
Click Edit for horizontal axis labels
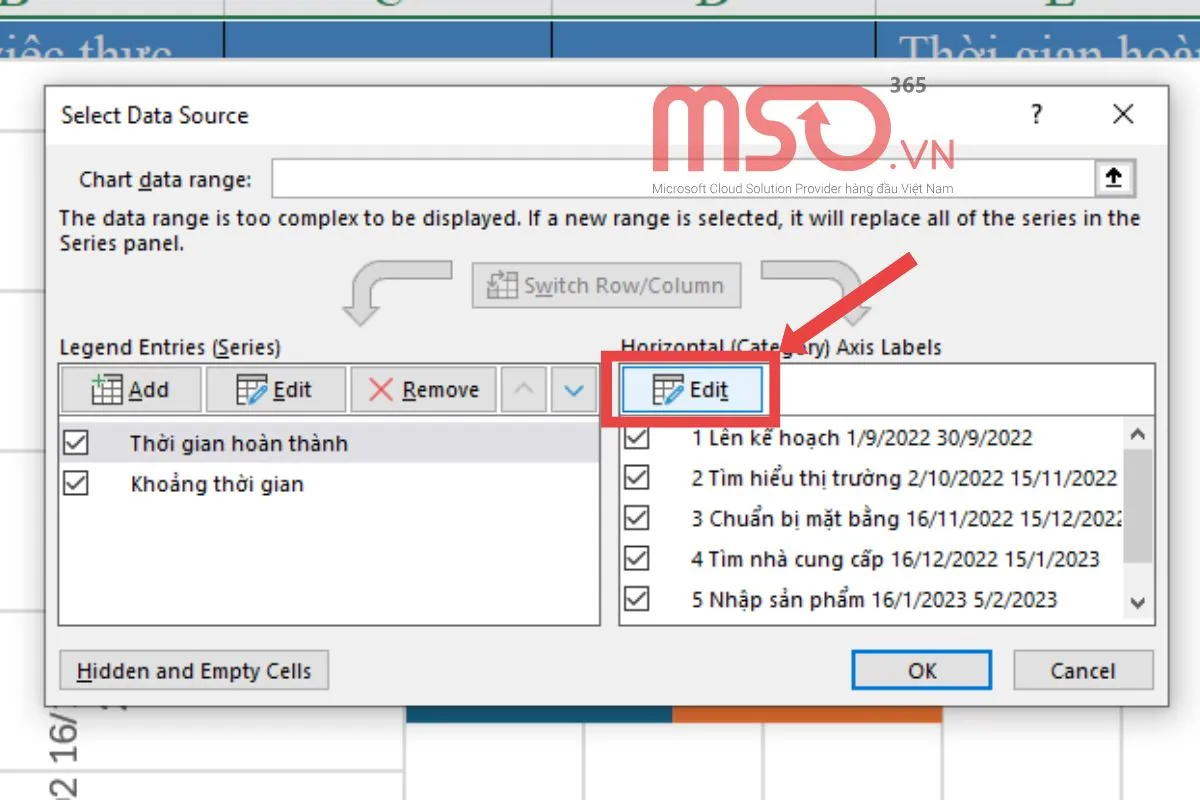click(691, 390)
